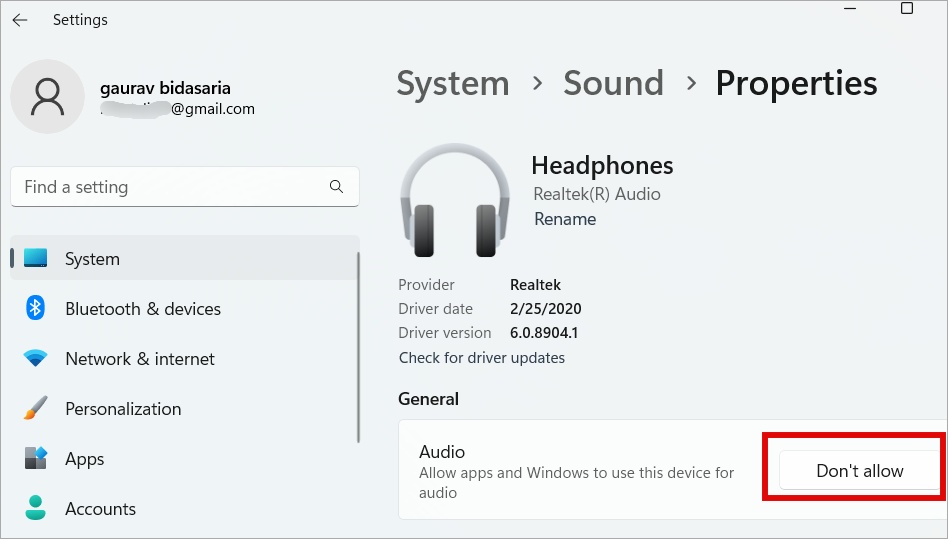This screenshot has height=539, width=948.
Task: Focus the Find a setting field
Action: click(x=170, y=187)
